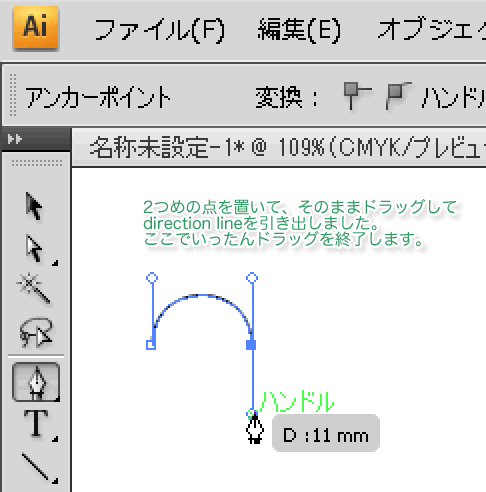The height and width of the screenshot is (492, 486).
Task: Click the top-right direction handle circle
Action: click(x=252, y=277)
